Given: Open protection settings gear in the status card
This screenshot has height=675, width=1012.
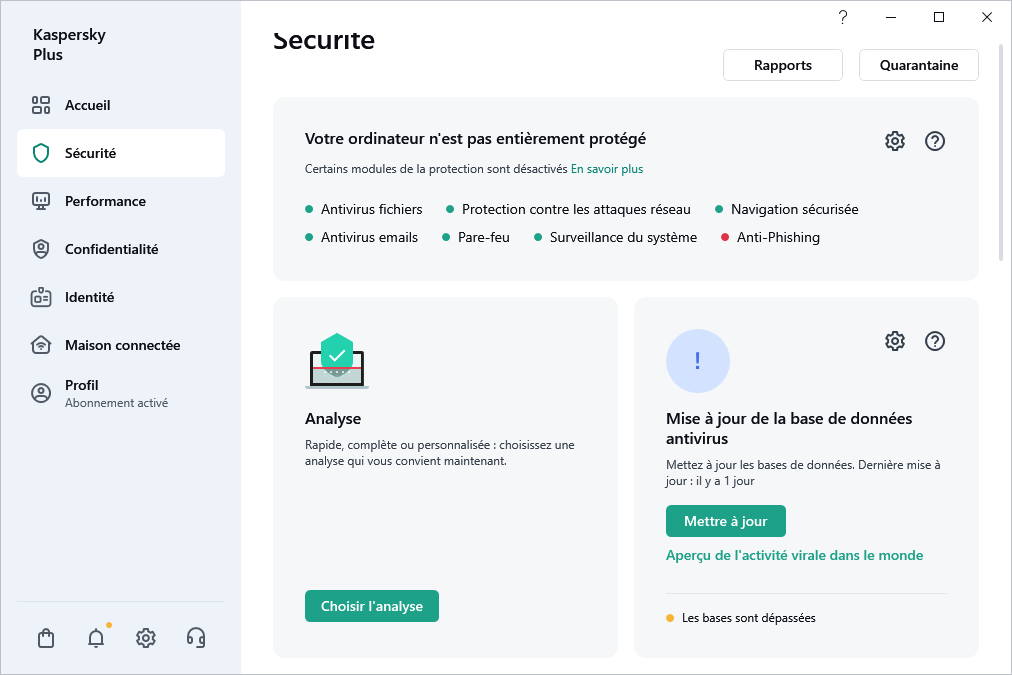Looking at the screenshot, I should tap(894, 141).
